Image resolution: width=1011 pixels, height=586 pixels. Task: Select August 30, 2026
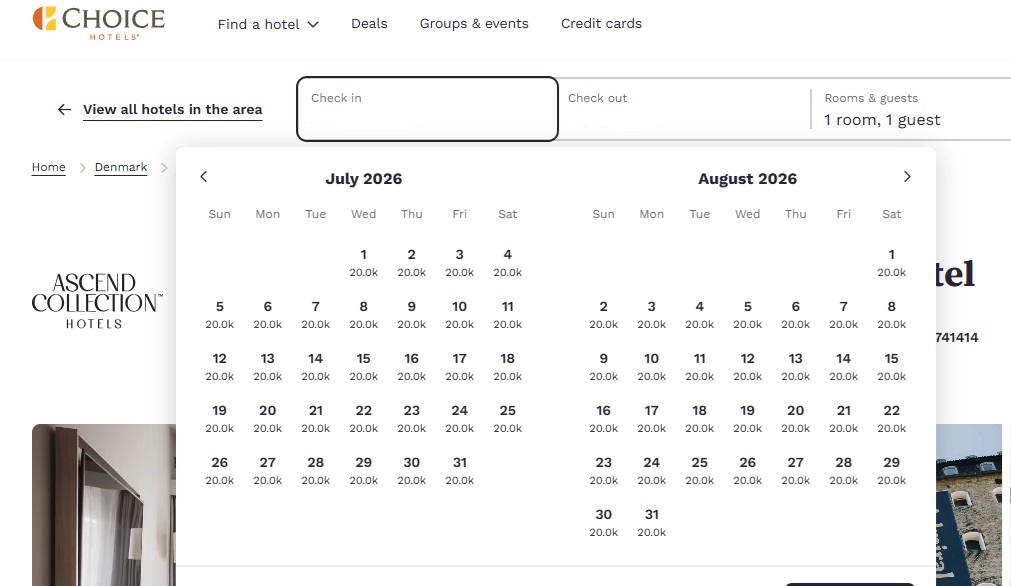pos(604,523)
